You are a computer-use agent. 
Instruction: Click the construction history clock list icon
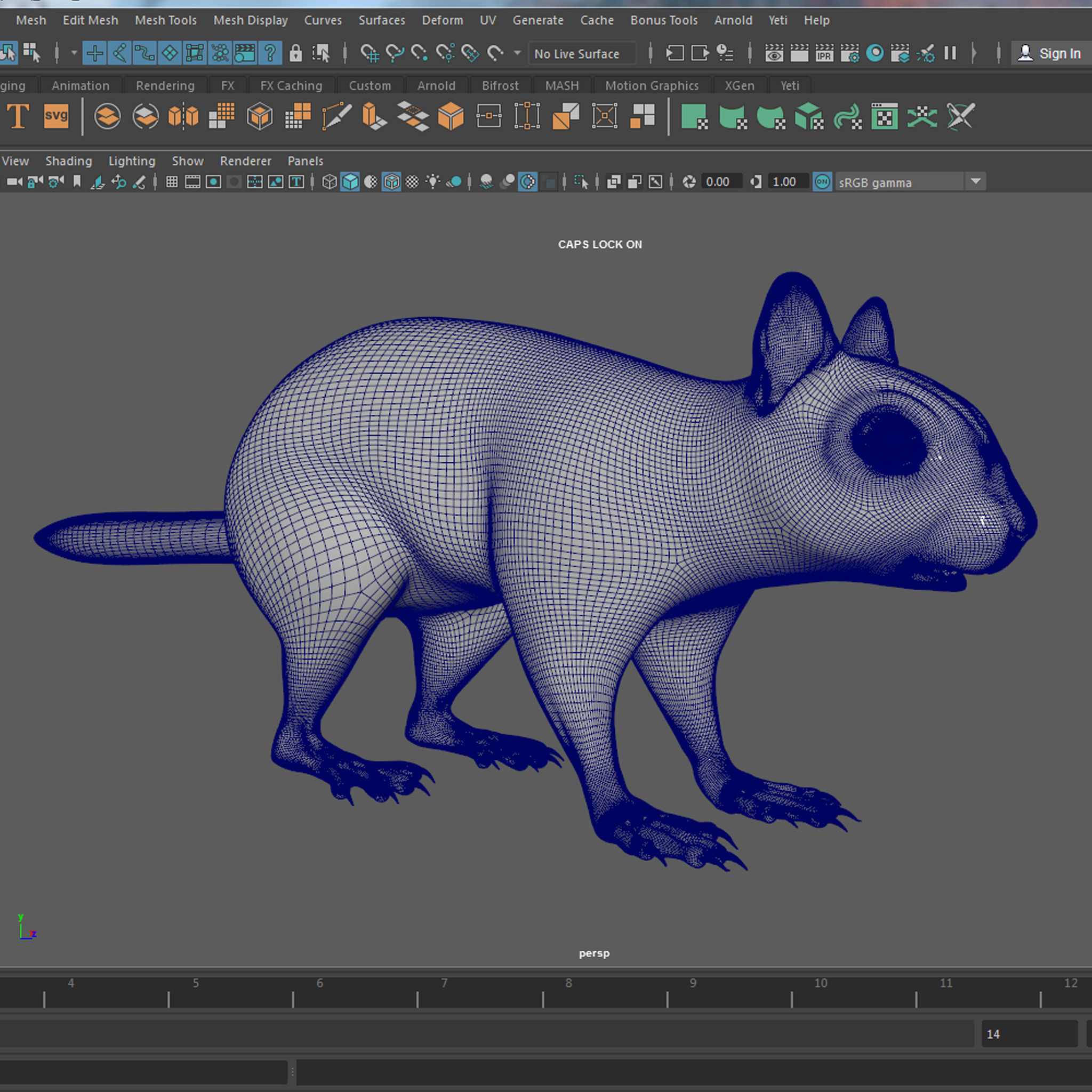(x=725, y=54)
